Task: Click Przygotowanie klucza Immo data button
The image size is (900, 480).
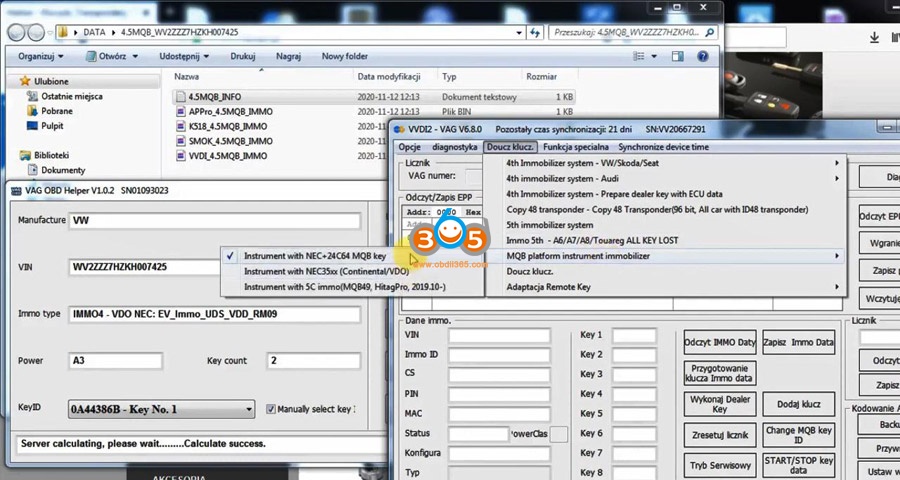Action: coord(720,373)
